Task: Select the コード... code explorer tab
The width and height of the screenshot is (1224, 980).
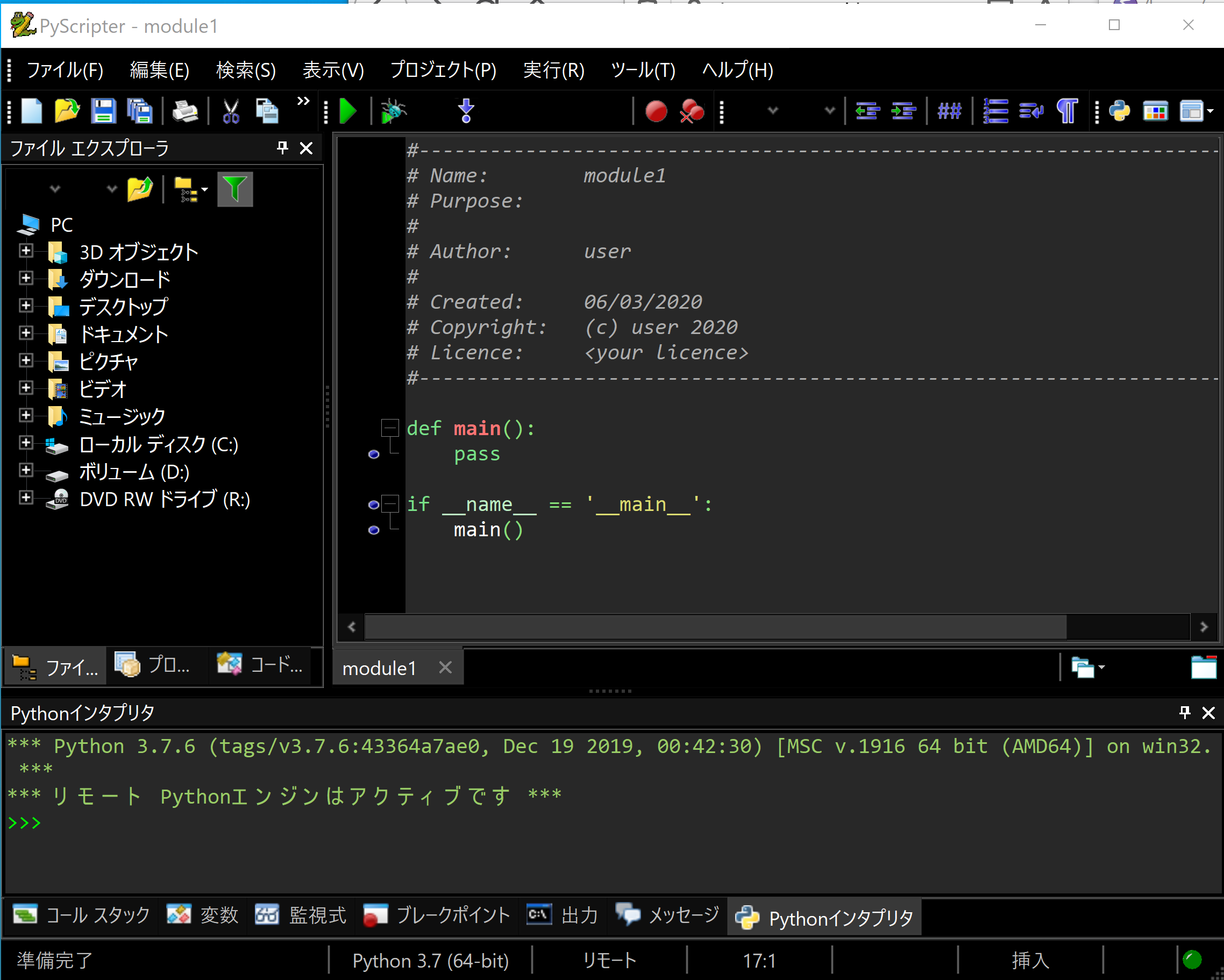Action: tap(260, 664)
